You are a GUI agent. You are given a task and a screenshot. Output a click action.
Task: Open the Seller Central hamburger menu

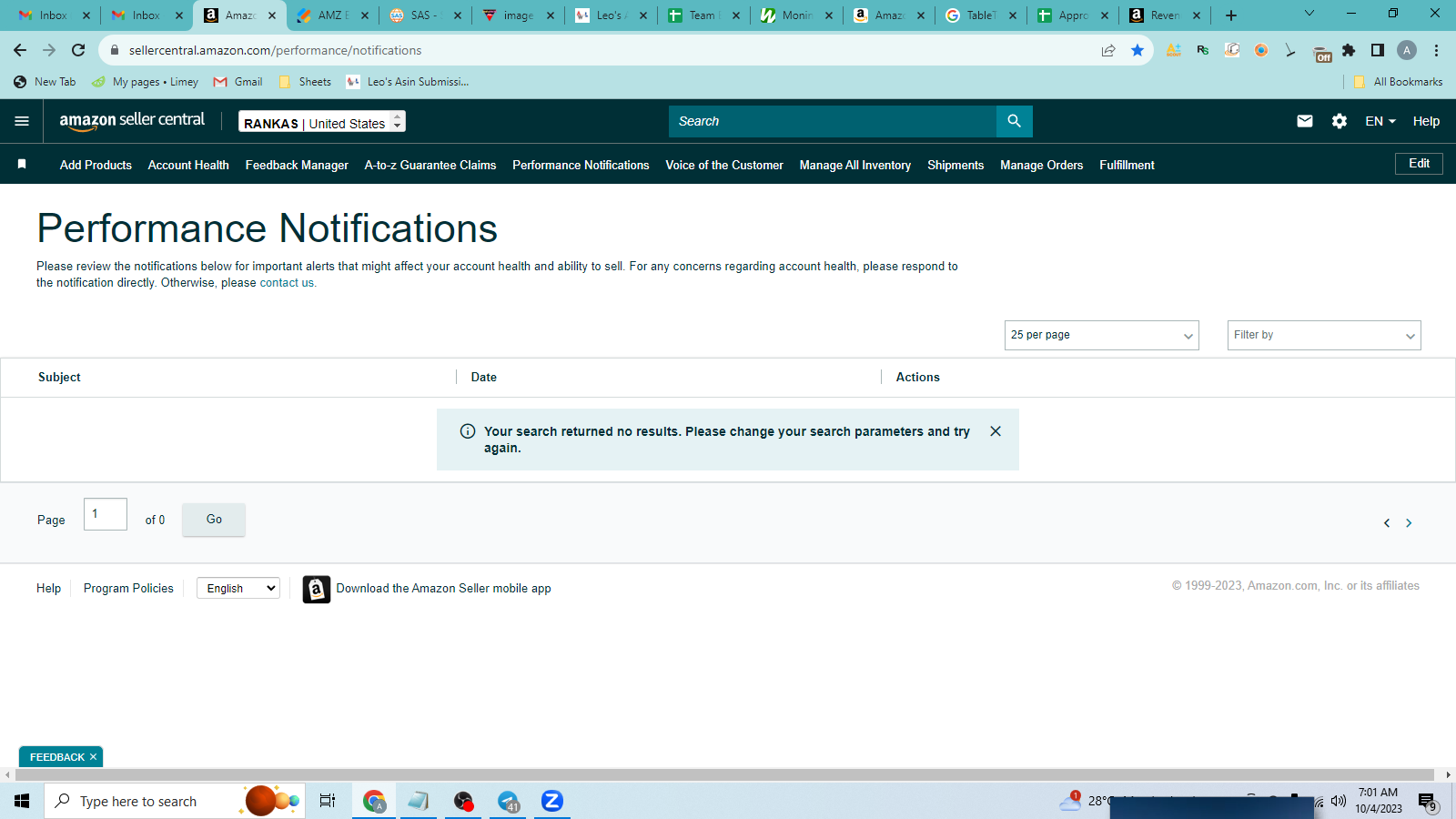[x=22, y=121]
